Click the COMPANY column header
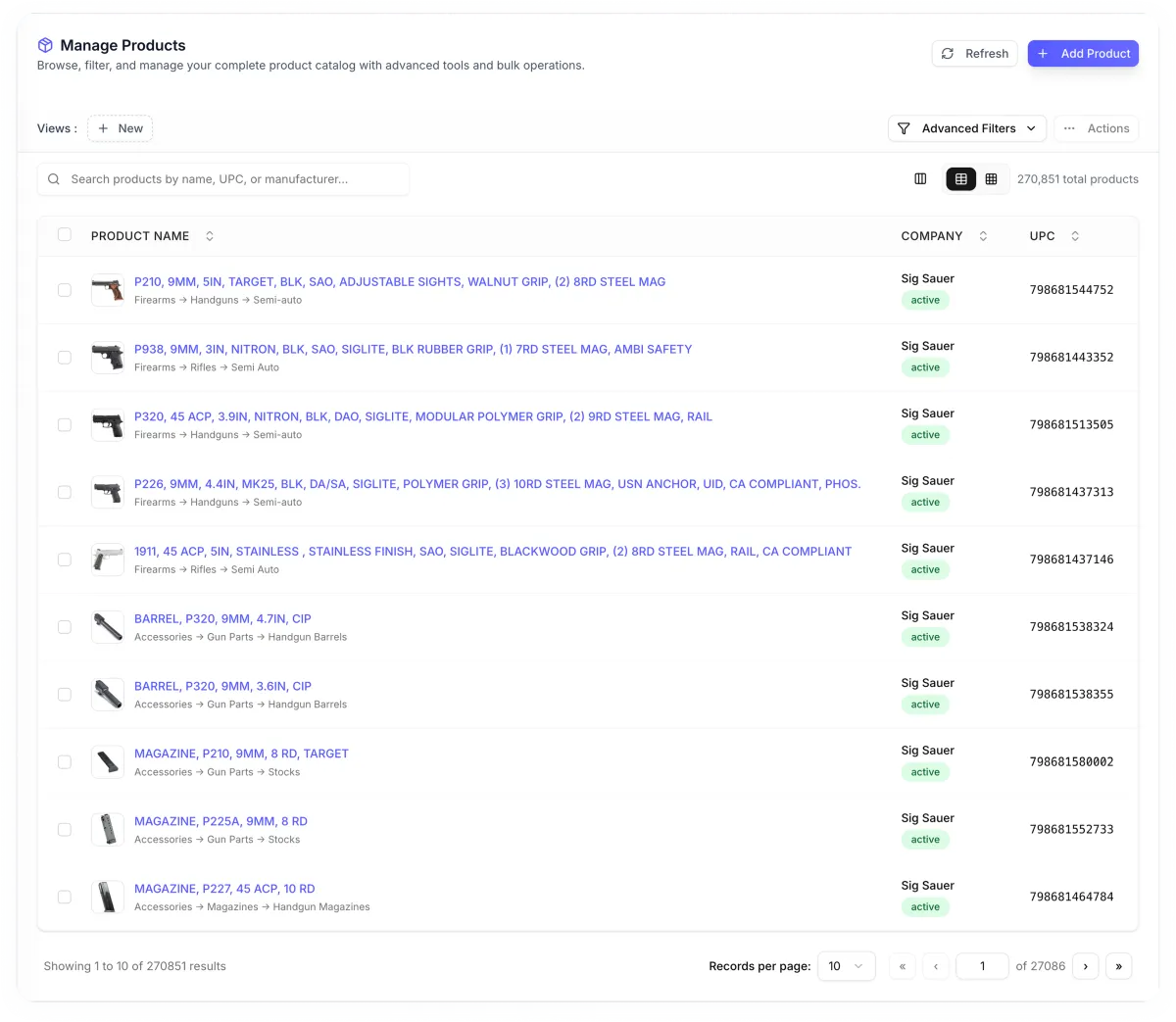Screen dimensions: 1176x1022 932,236
